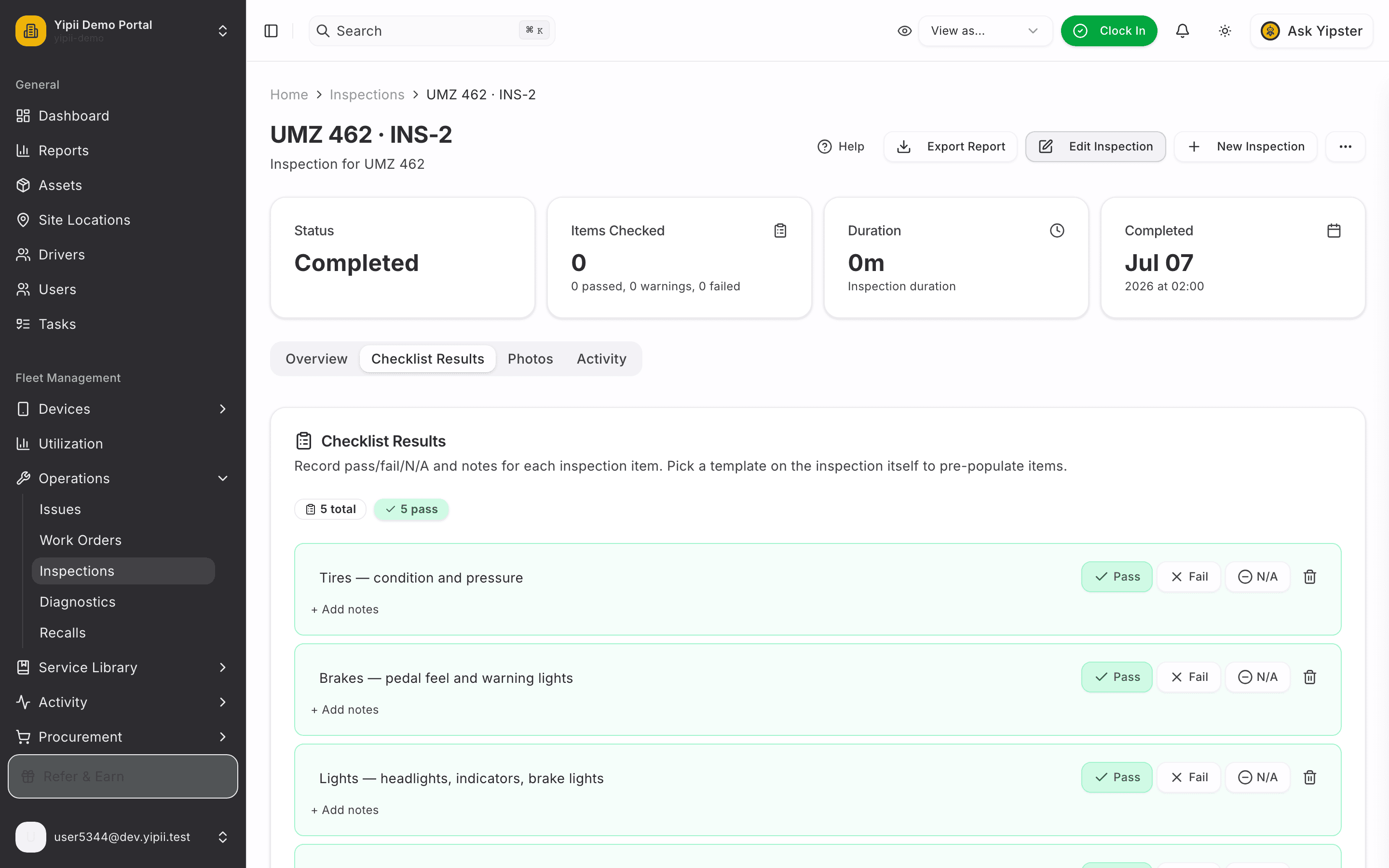Click the eye preview icon
1389x868 pixels.
(905, 31)
